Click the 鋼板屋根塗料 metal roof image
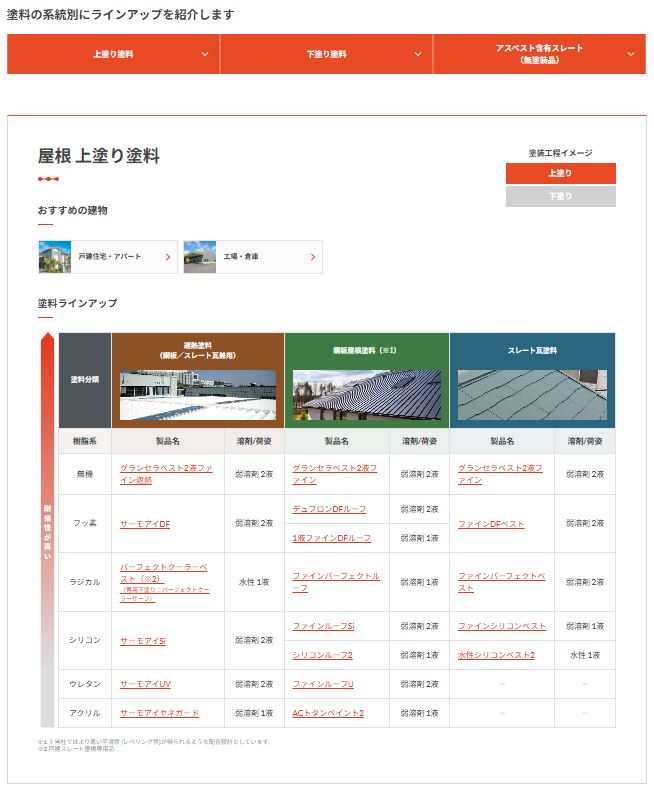Image resolution: width=654 pixels, height=789 pixels. (366, 395)
